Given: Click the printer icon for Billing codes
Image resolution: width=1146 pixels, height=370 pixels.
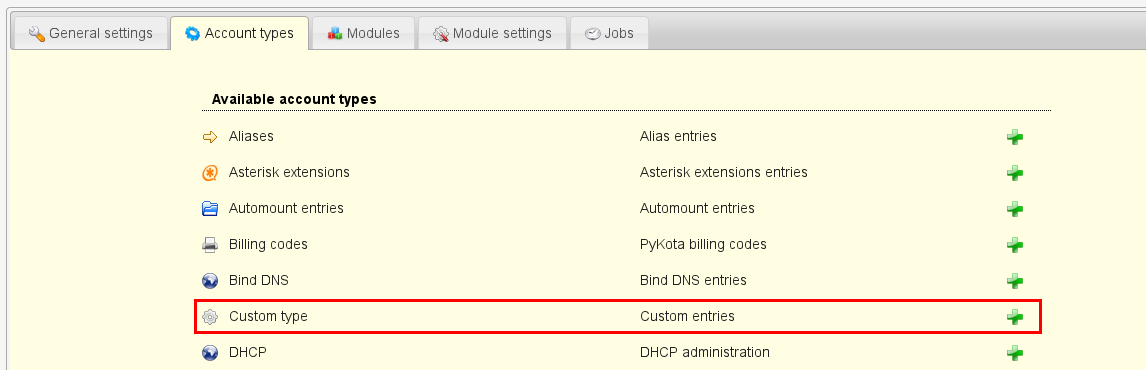Looking at the screenshot, I should click(x=210, y=244).
